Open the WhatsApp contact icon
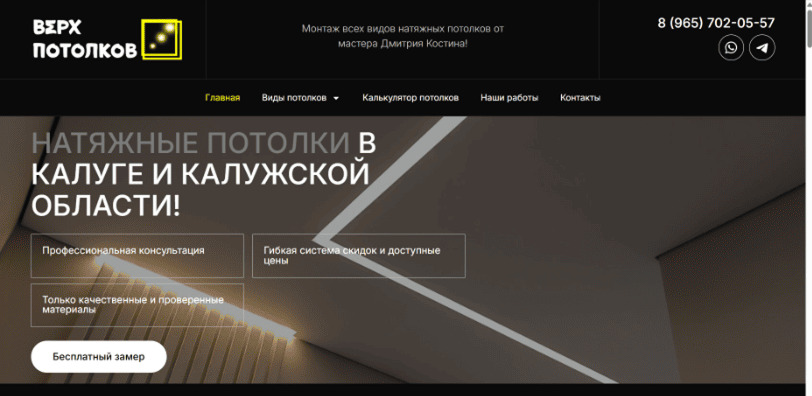Screen dimensions: 812x396 (731, 48)
